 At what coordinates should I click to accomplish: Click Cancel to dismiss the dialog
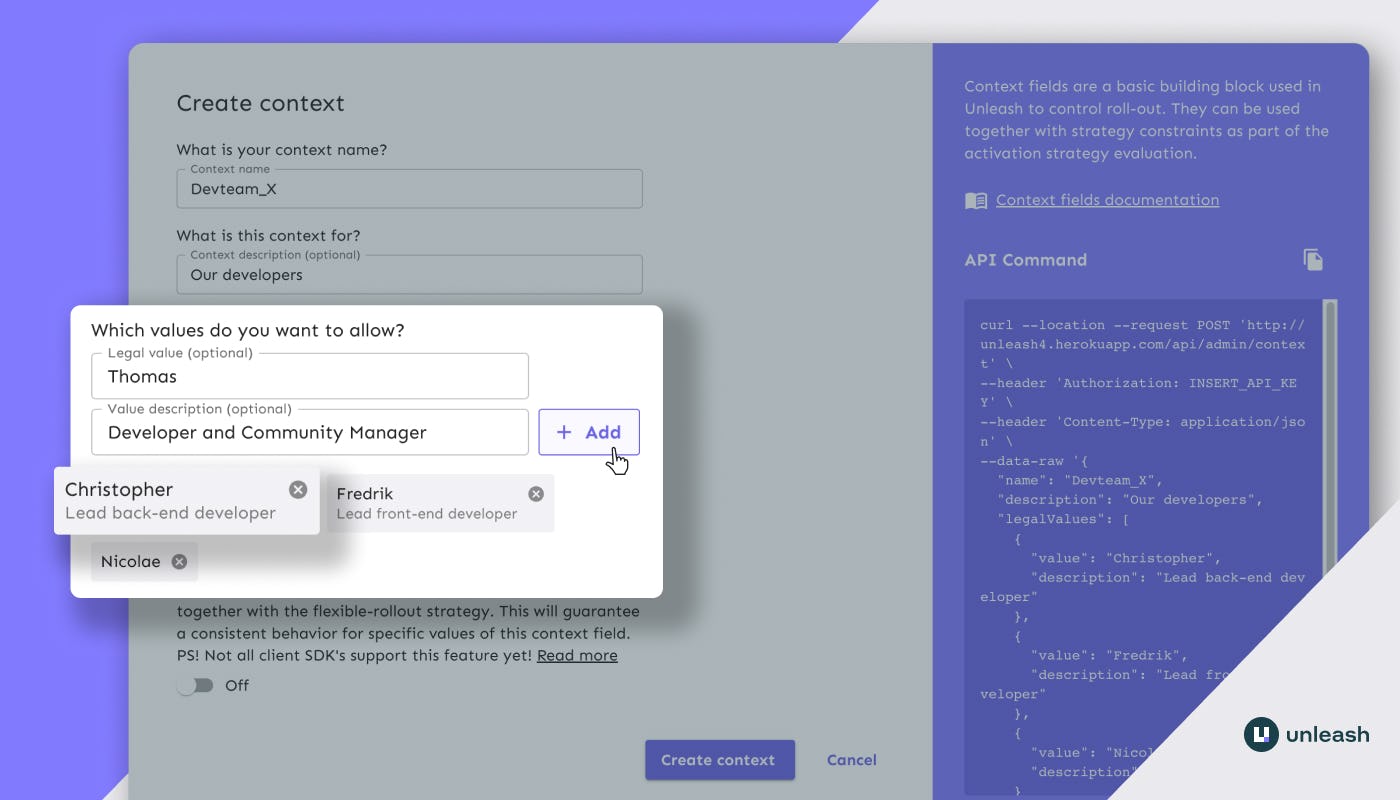(850, 760)
